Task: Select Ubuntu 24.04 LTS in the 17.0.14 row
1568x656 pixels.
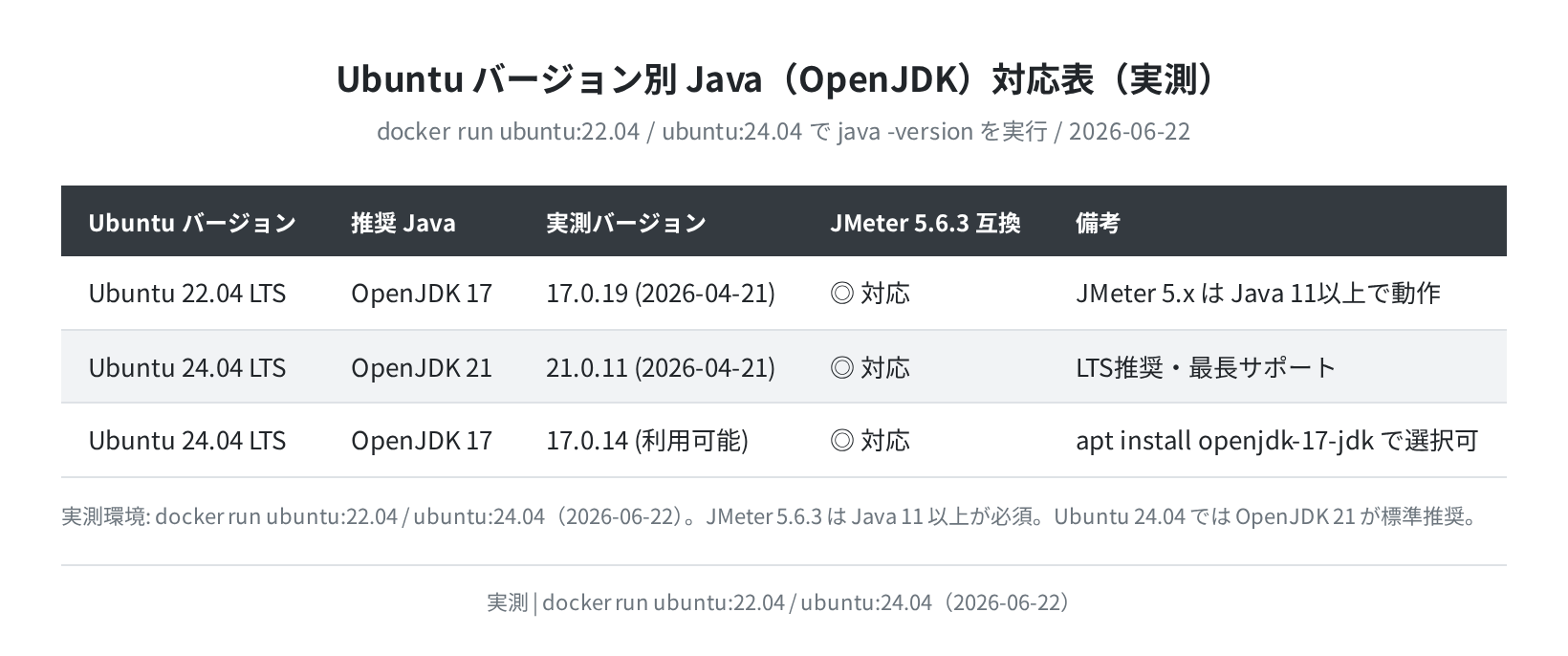Action: 186,440
